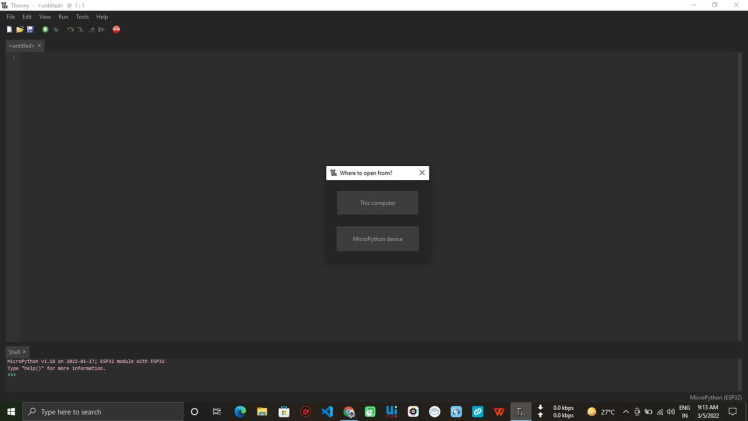Click the Step into icon

tap(81, 30)
